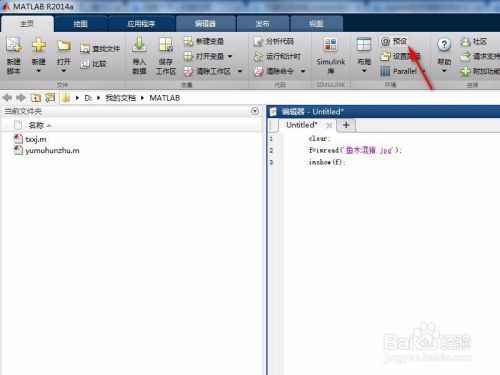Viewport: 500px width, 375px height.
Task: Click Save Workspace (保存工作区) icon
Action: [x=166, y=45]
